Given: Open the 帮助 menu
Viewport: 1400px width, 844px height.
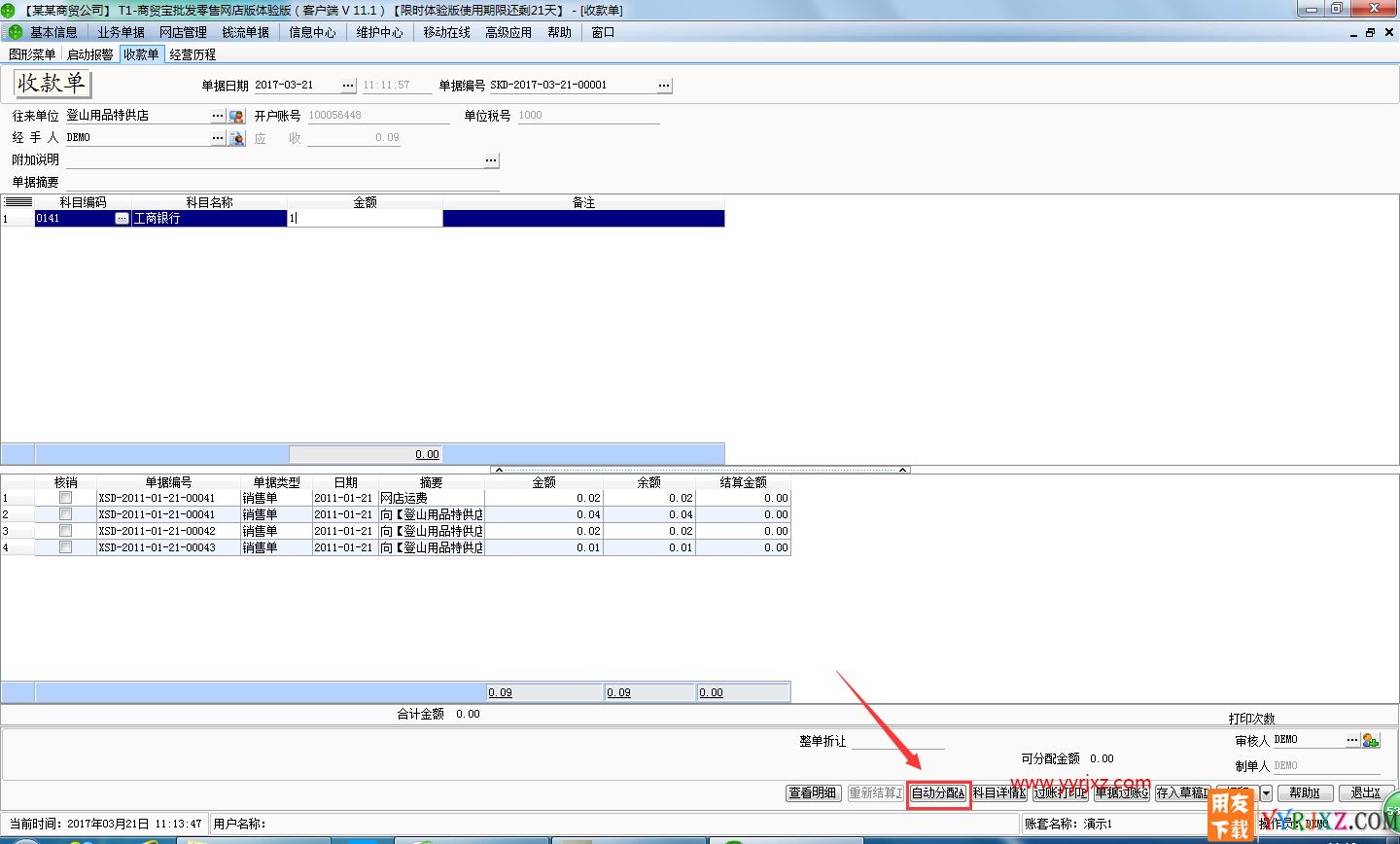Looking at the screenshot, I should coord(559,32).
